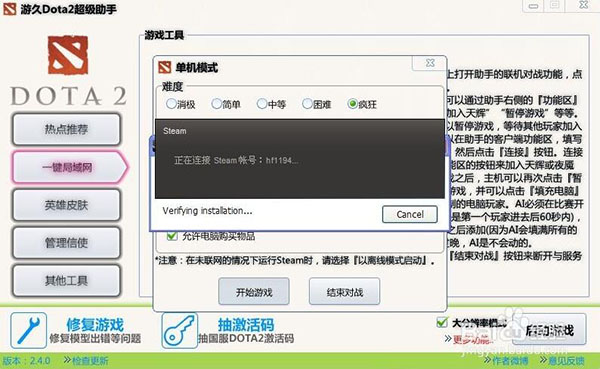The height and width of the screenshot is (369, 600).
Task: Pick the 困难 difficulty radio button
Action: (307, 104)
